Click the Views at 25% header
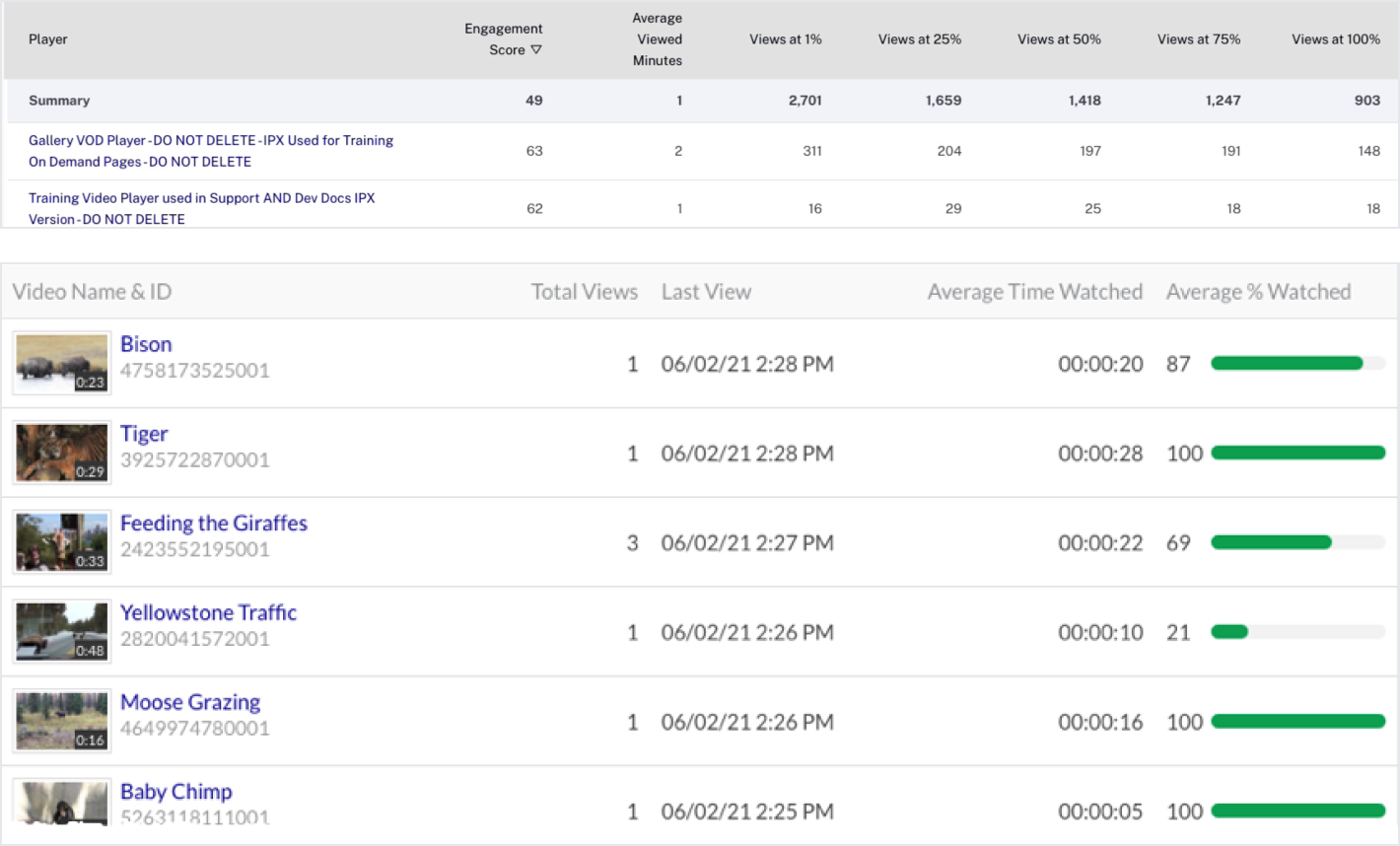 (920, 39)
